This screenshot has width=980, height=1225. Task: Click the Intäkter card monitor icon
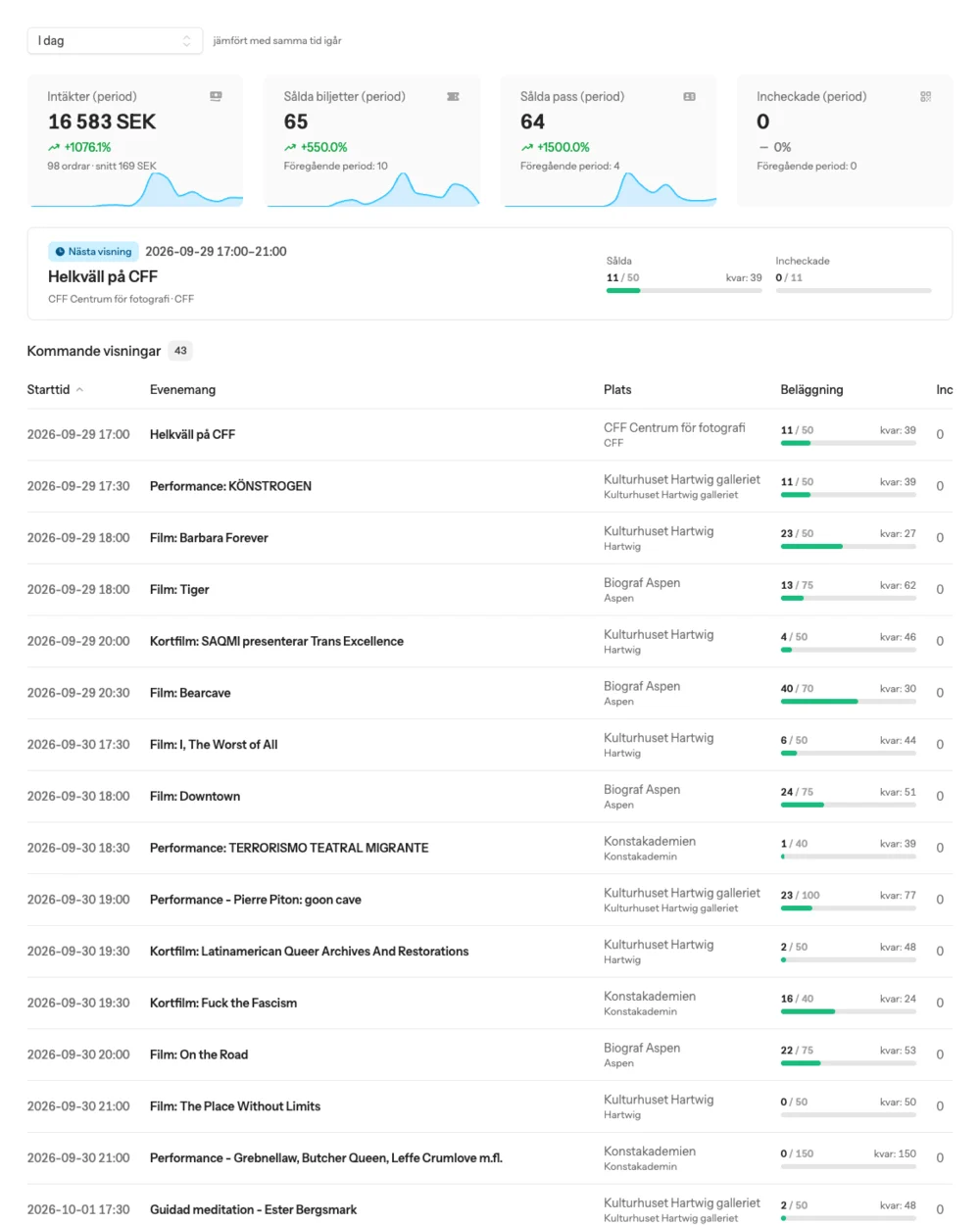[216, 96]
